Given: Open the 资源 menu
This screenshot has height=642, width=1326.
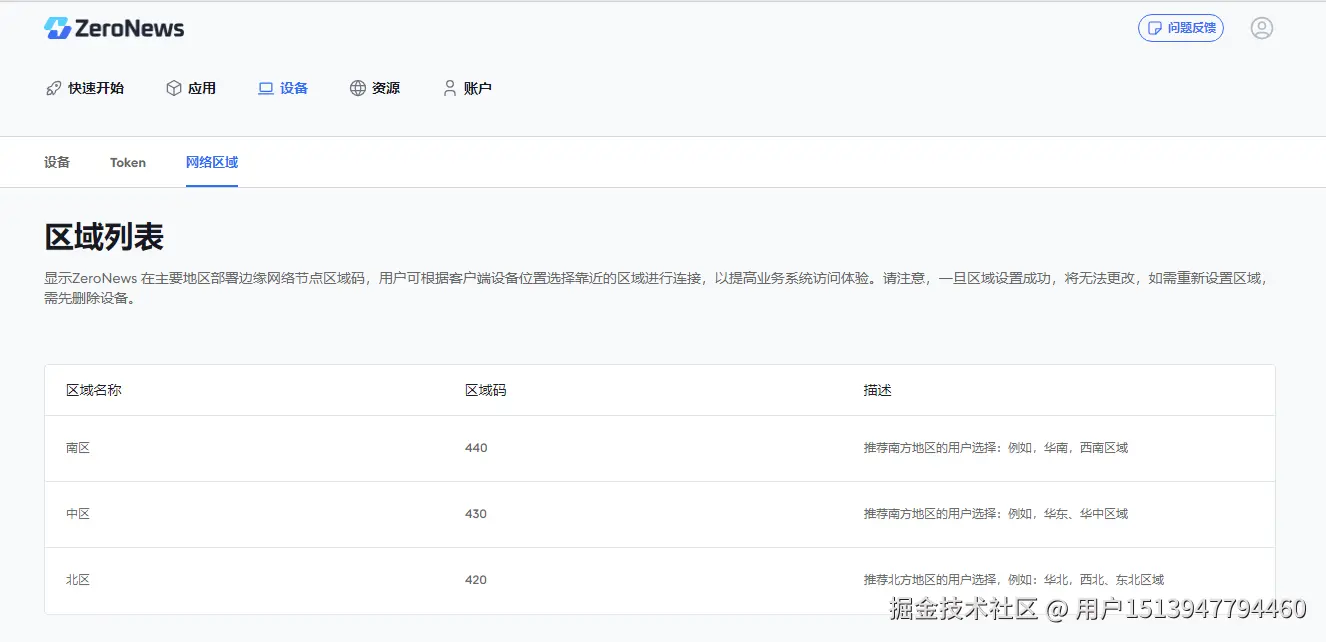Looking at the screenshot, I should pos(375,88).
